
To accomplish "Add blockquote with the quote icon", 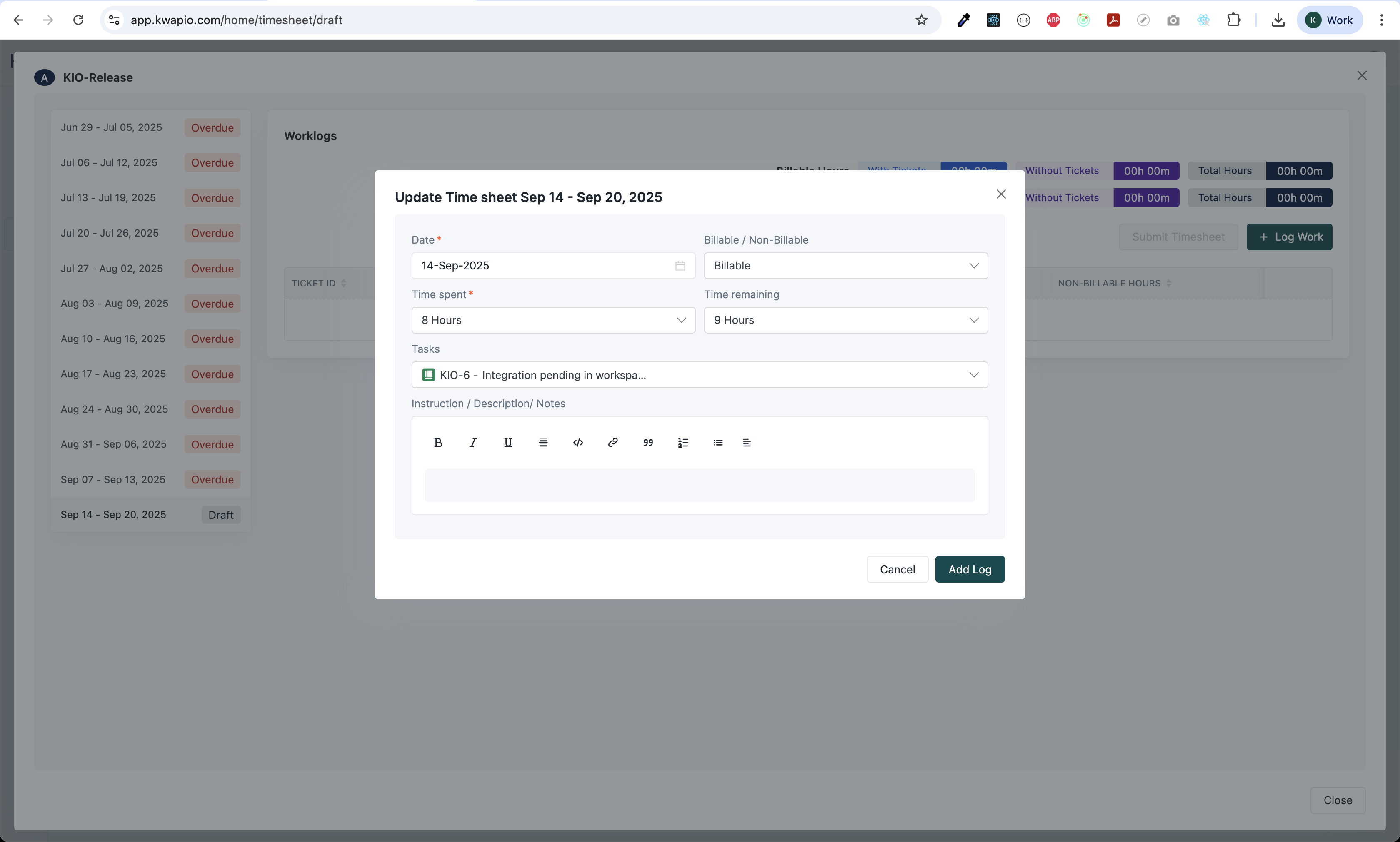I will click(x=648, y=443).
